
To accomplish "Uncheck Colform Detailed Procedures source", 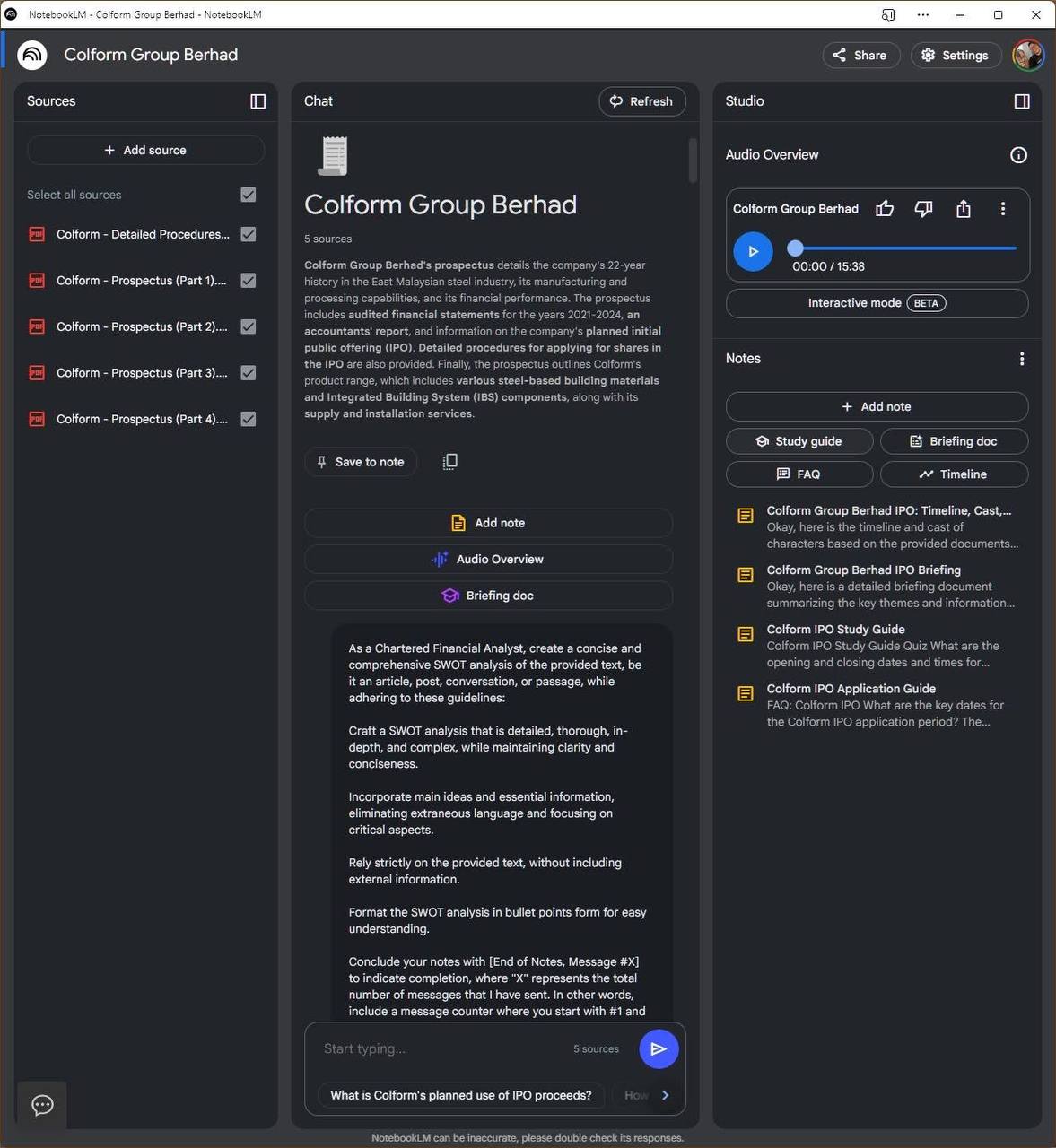I will click(x=249, y=234).
